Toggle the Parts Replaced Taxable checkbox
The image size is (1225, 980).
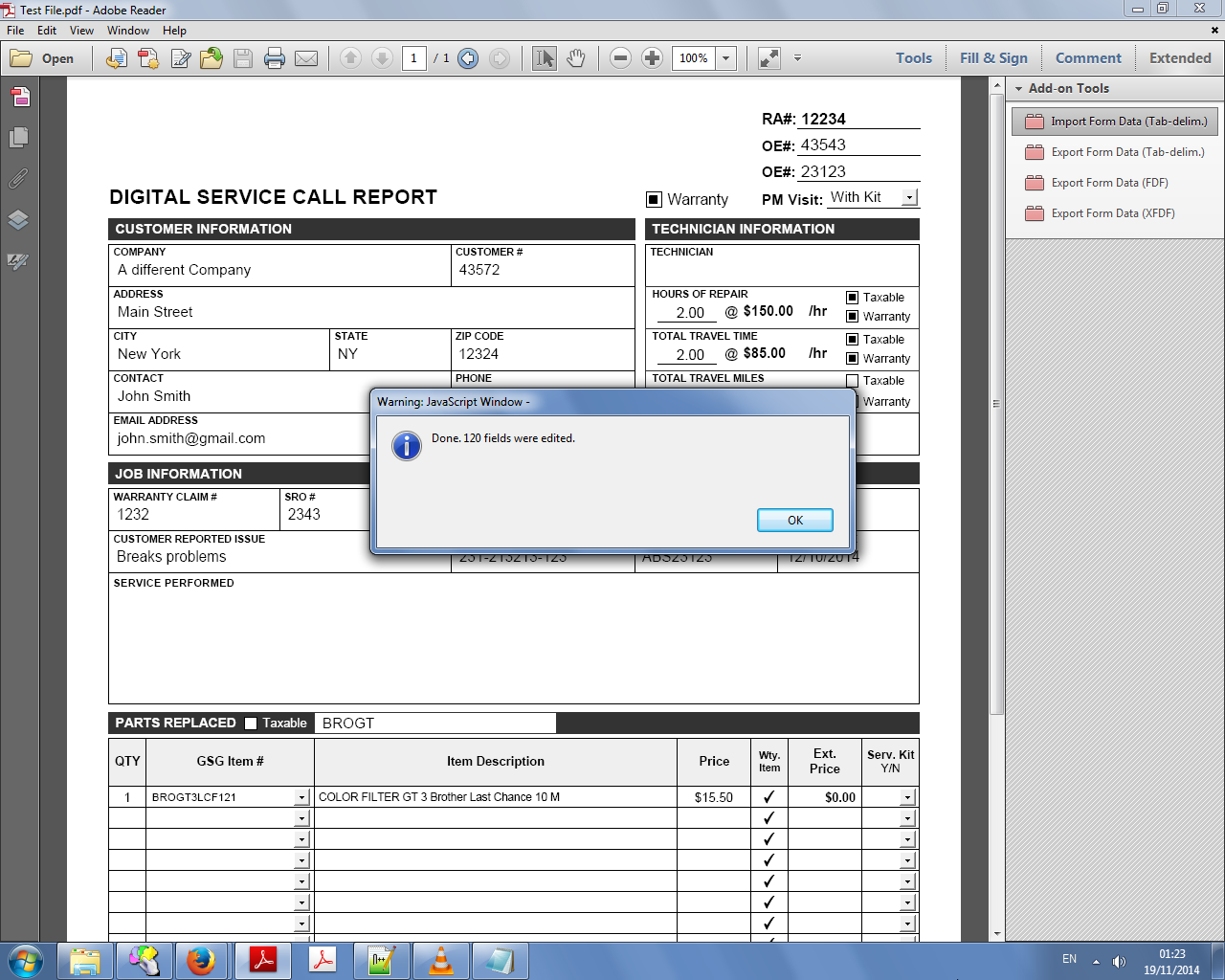[251, 724]
